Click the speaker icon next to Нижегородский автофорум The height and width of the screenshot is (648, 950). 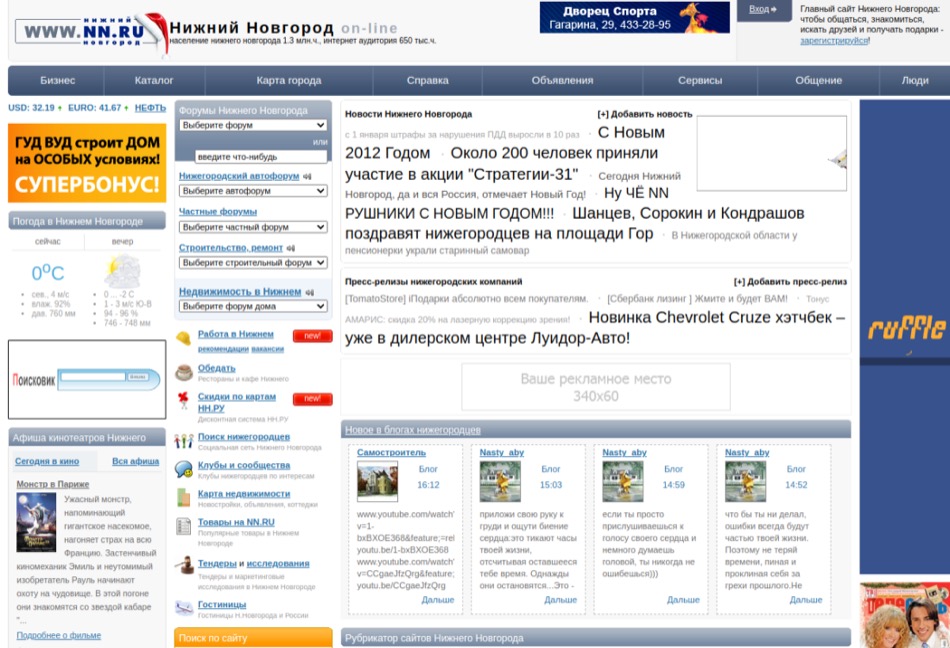click(x=307, y=176)
